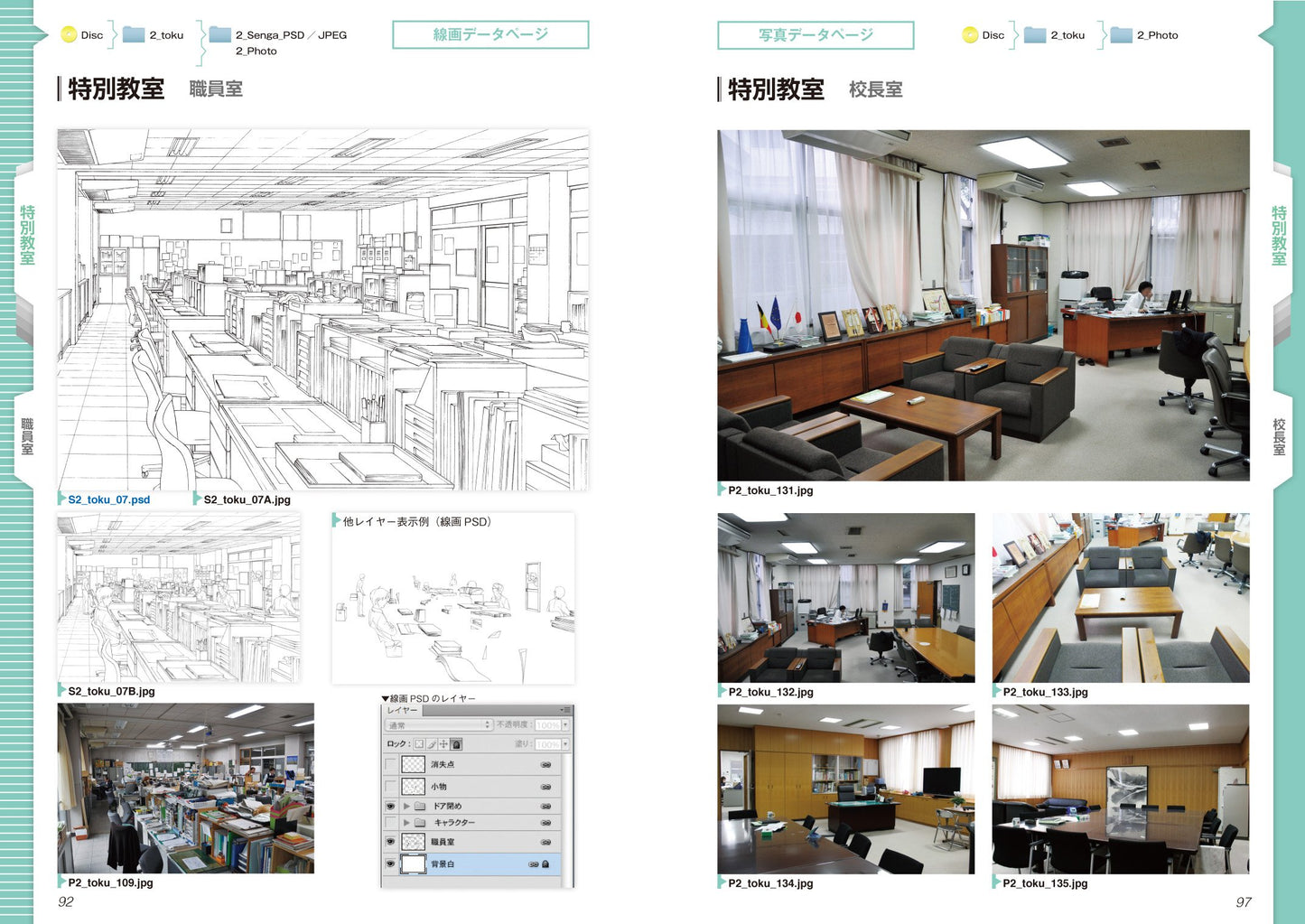
Task: Click the 2_toku folder icon on right page
Action: 1034,35
